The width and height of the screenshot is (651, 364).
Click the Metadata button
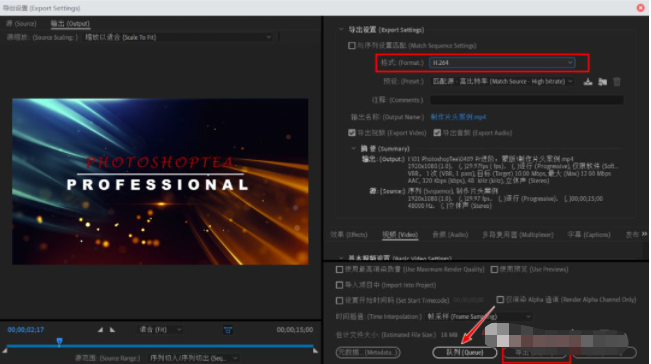click(368, 352)
